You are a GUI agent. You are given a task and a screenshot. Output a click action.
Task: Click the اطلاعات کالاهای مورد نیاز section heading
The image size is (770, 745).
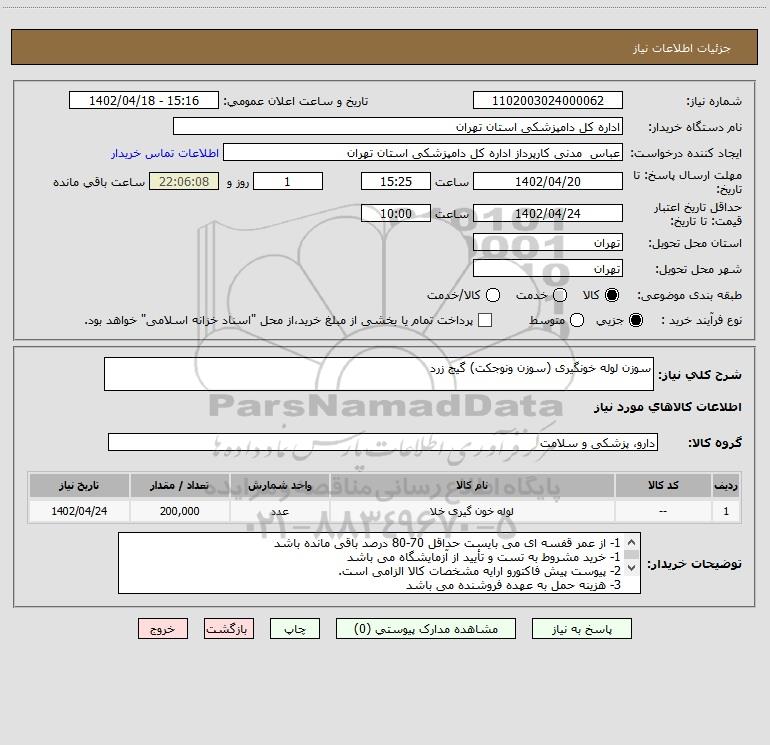pos(667,408)
